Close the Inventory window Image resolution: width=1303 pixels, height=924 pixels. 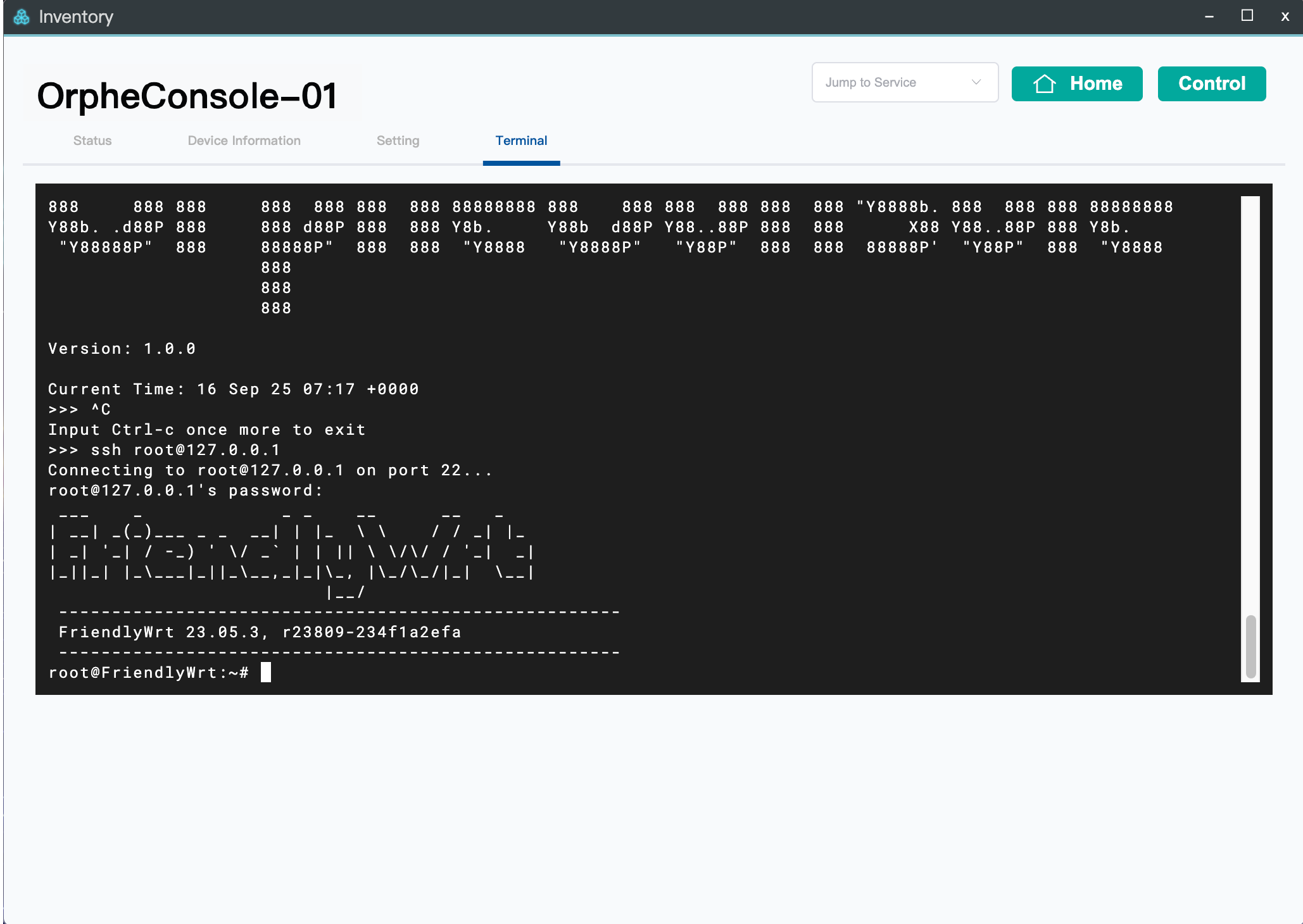tap(1285, 17)
